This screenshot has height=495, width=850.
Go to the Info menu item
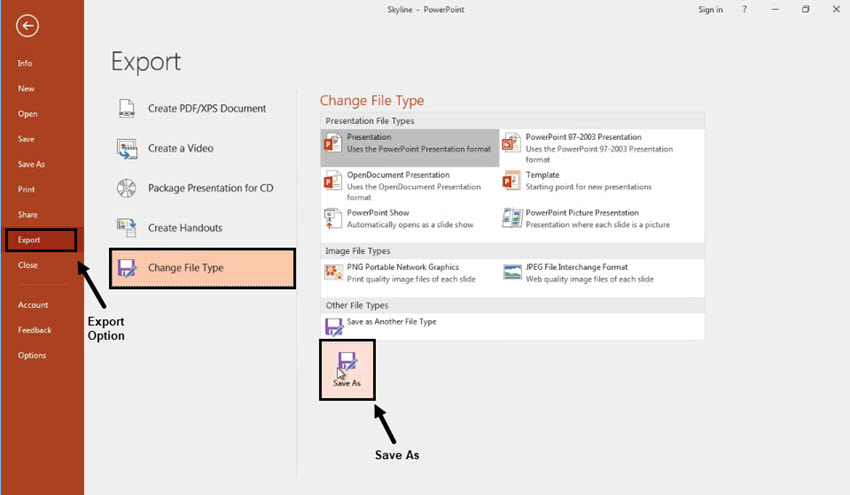tap(25, 63)
